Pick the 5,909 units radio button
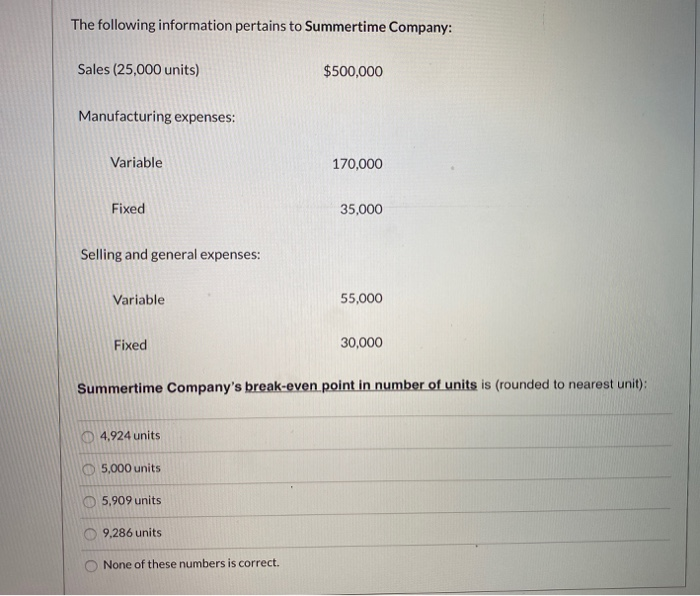 [91, 500]
